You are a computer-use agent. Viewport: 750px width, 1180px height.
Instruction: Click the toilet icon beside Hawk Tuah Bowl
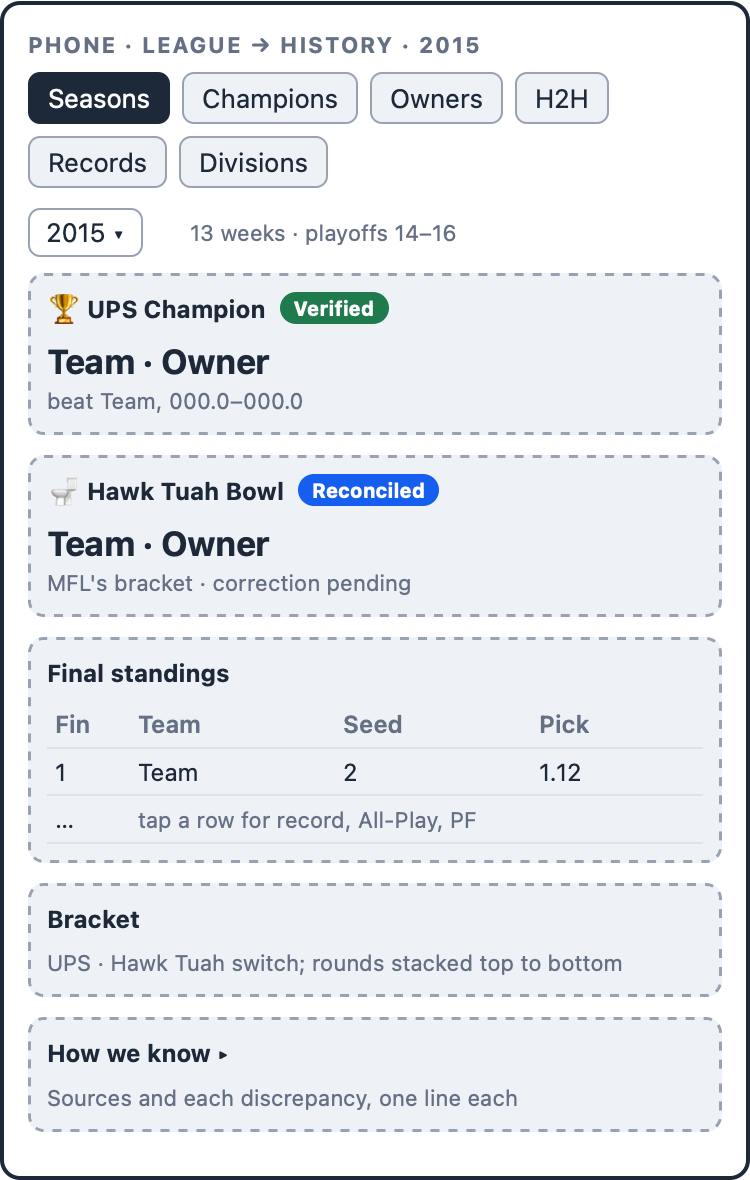point(64,491)
